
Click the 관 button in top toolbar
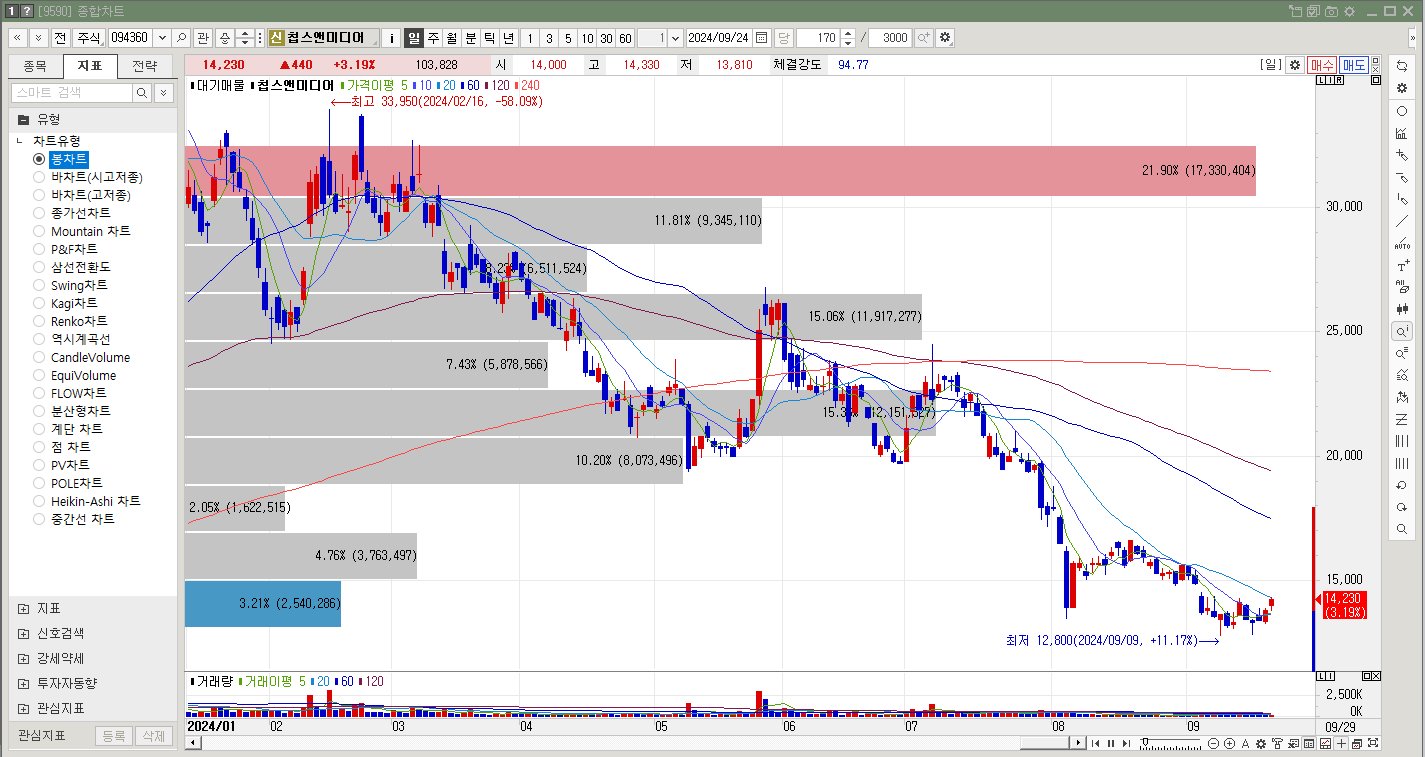(203, 38)
